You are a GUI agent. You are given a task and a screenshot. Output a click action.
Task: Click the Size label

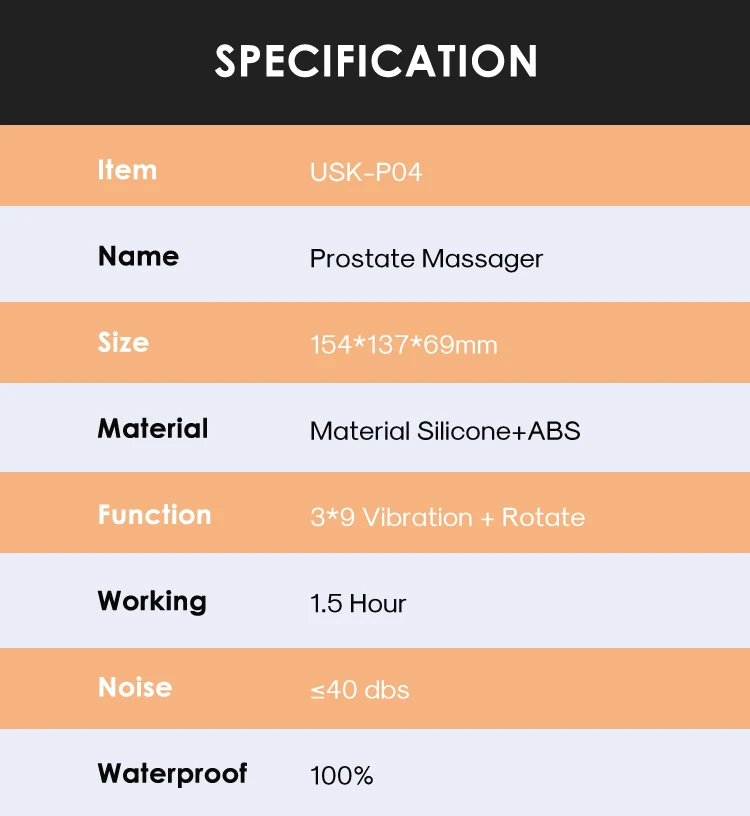(x=123, y=342)
